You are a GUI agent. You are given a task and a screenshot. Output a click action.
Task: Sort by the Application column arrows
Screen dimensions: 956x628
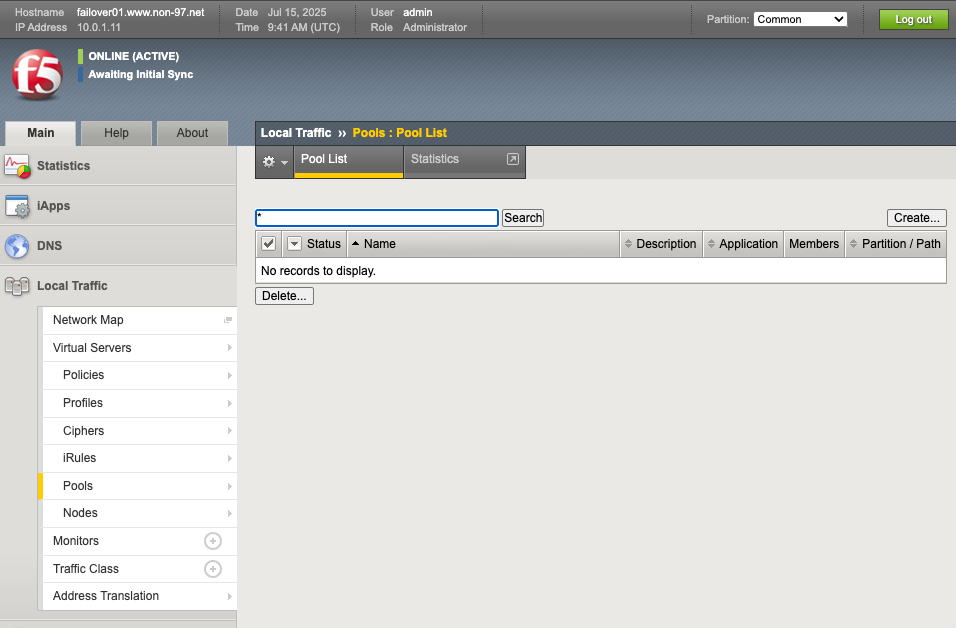tap(711, 244)
